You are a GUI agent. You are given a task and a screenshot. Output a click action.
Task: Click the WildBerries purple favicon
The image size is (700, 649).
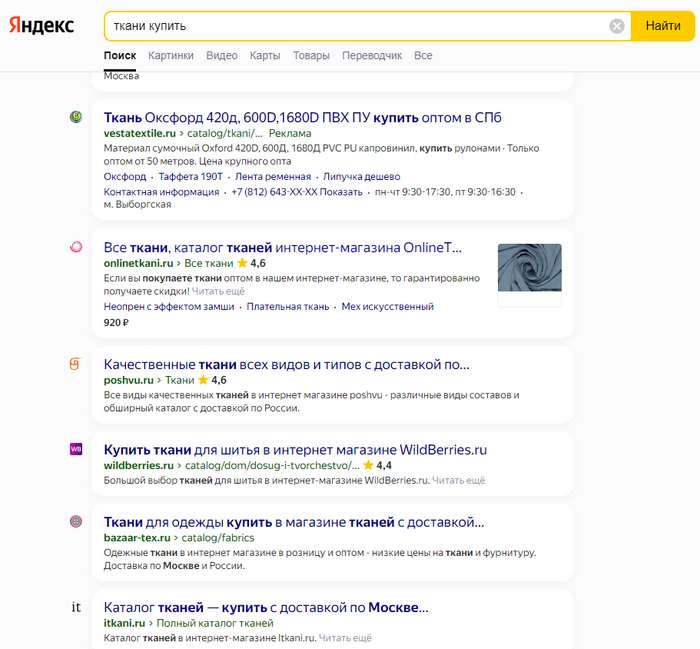pos(76,449)
